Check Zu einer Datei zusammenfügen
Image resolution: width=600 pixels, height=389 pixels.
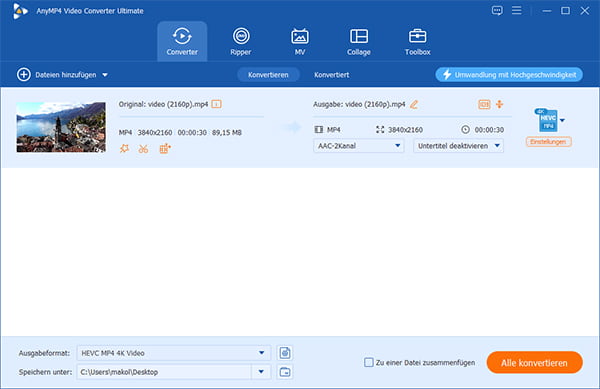coord(368,362)
